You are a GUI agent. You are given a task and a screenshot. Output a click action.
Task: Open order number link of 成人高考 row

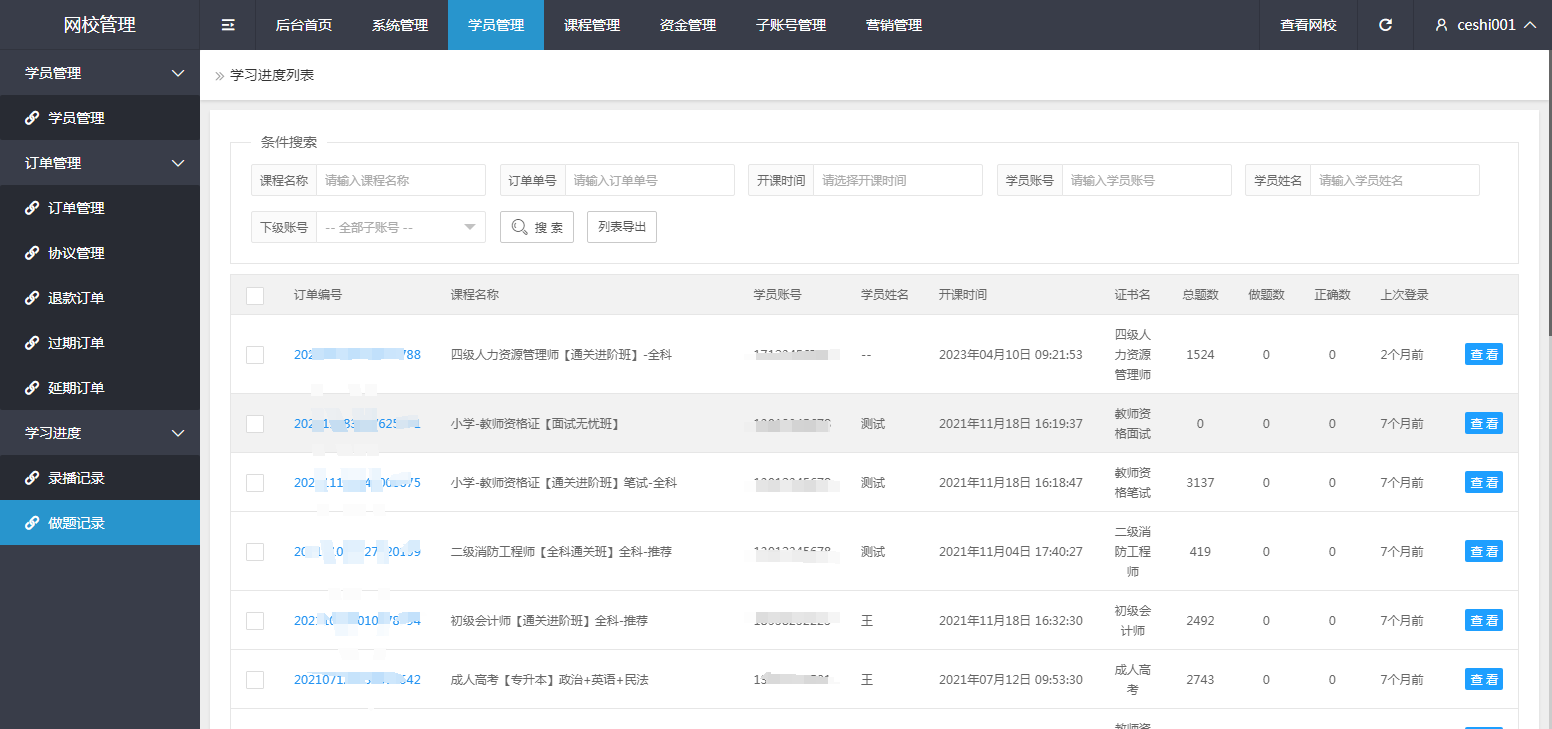tap(357, 679)
